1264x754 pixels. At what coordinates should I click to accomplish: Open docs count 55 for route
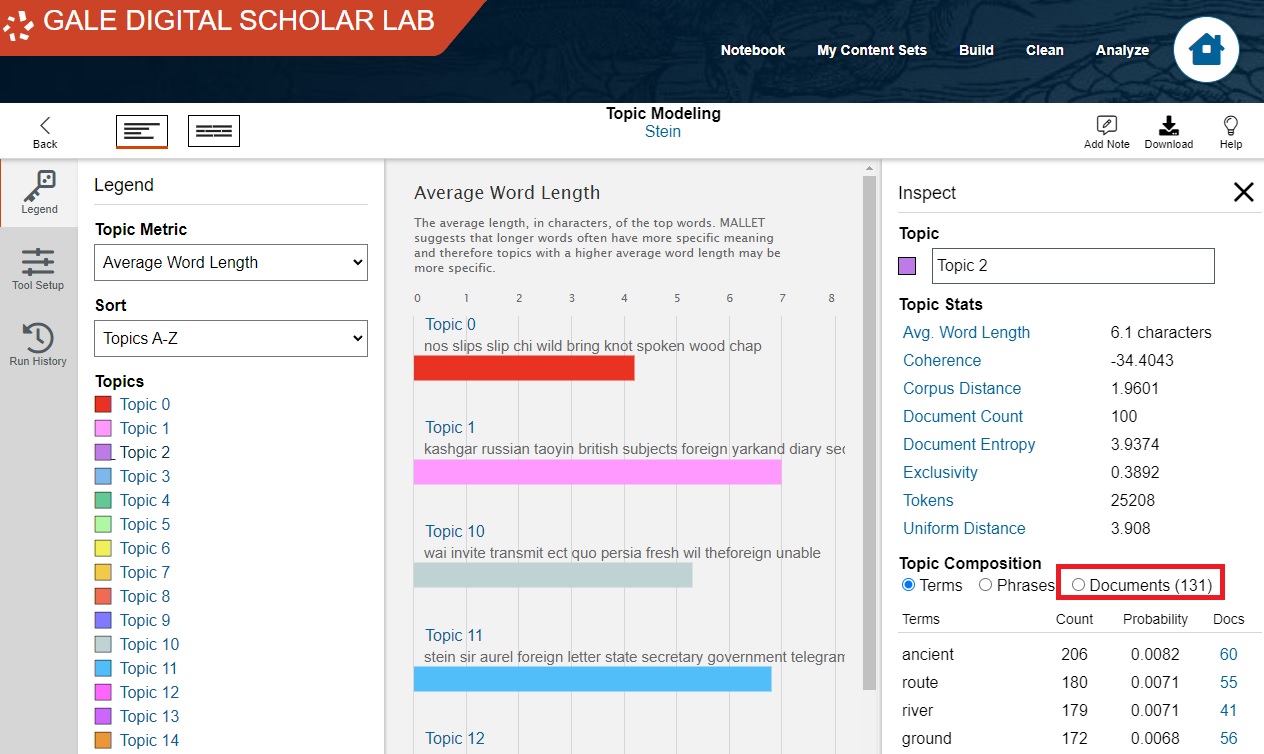point(1228,682)
